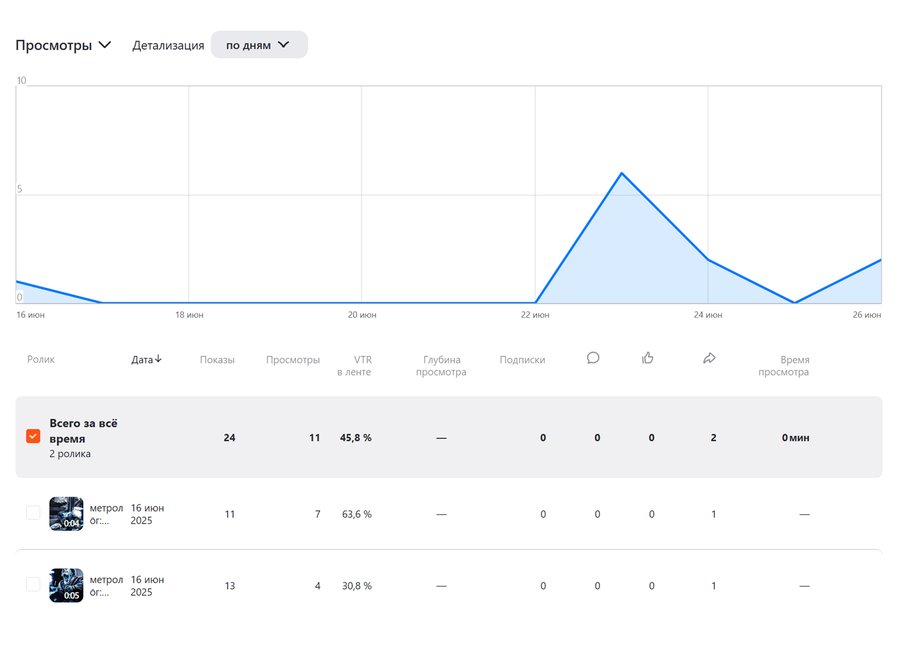Uncheck the Всего за всё время checkbox
Image resolution: width=900 pixels, height=650 pixels.
coord(33,437)
